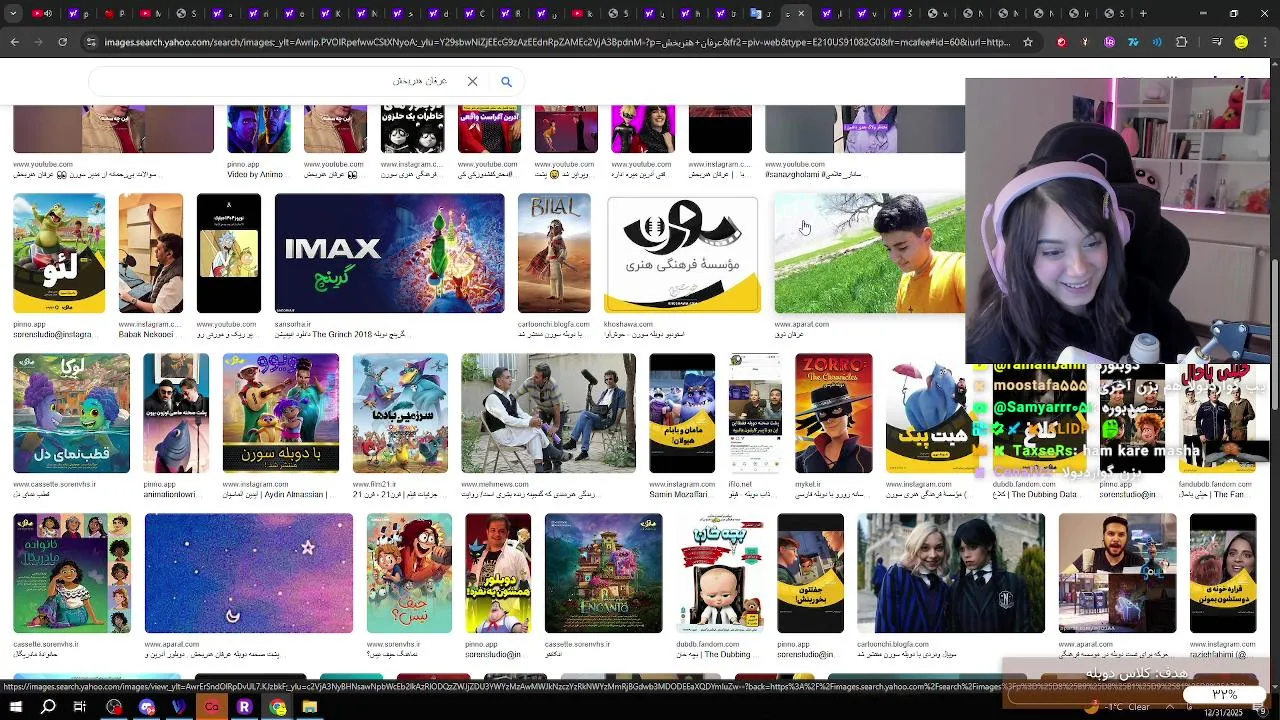Image resolution: width=1280 pixels, height=720 pixels.
Task: Switch to the first YouTube browser tab
Action: (41, 14)
